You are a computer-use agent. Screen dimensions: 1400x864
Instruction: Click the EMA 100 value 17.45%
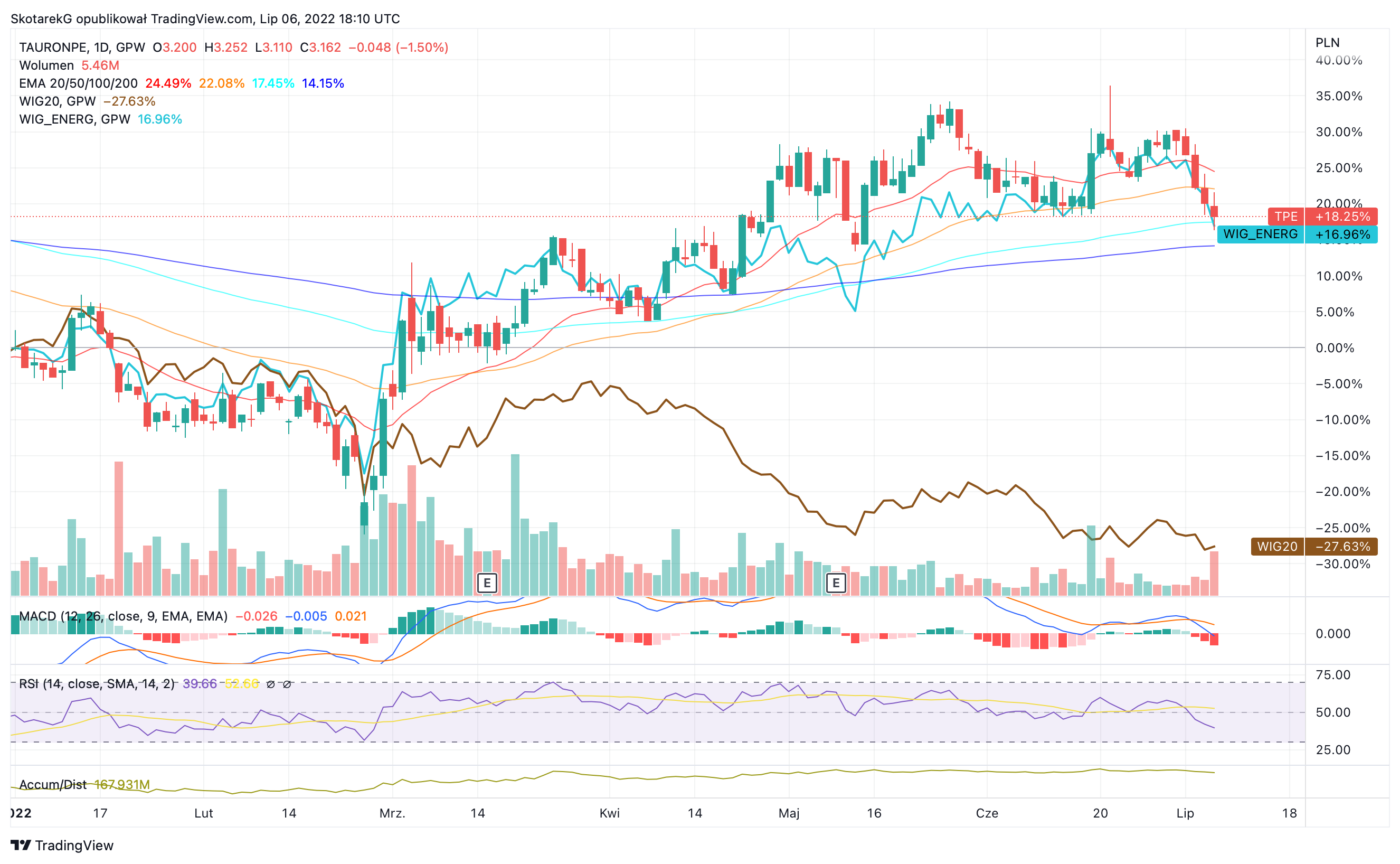(273, 83)
